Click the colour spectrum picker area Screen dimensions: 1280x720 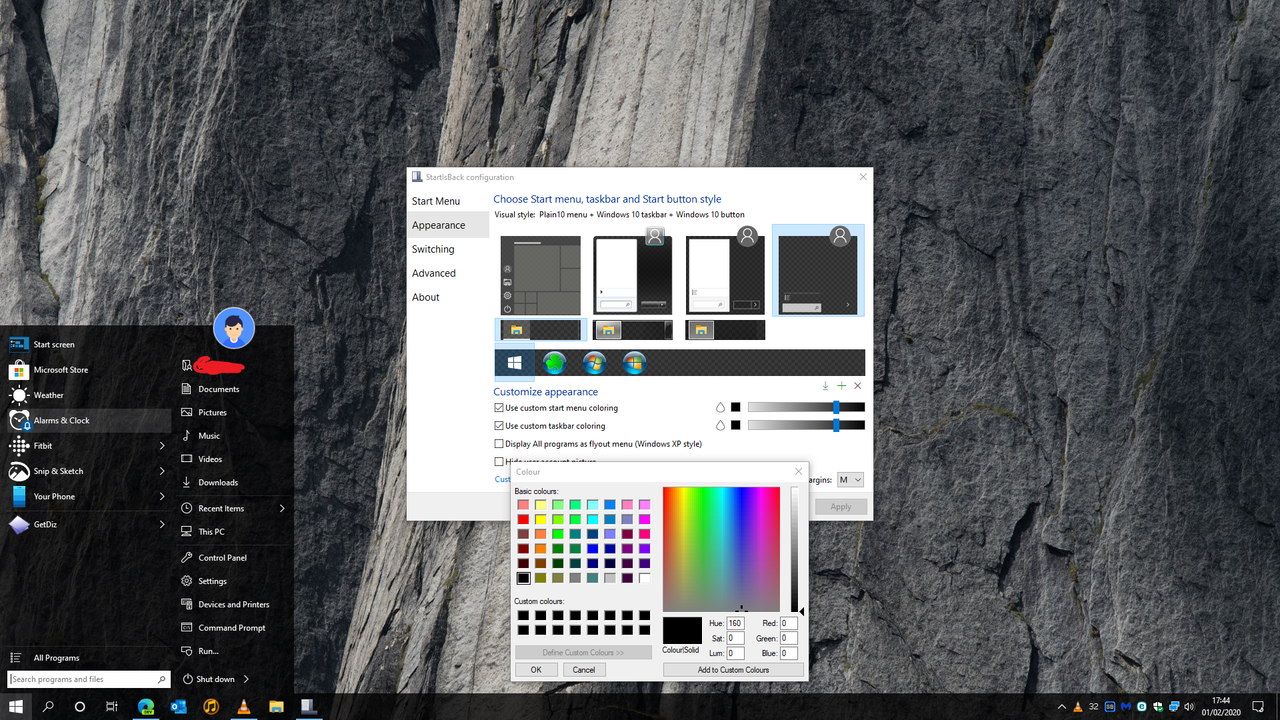[x=721, y=549]
